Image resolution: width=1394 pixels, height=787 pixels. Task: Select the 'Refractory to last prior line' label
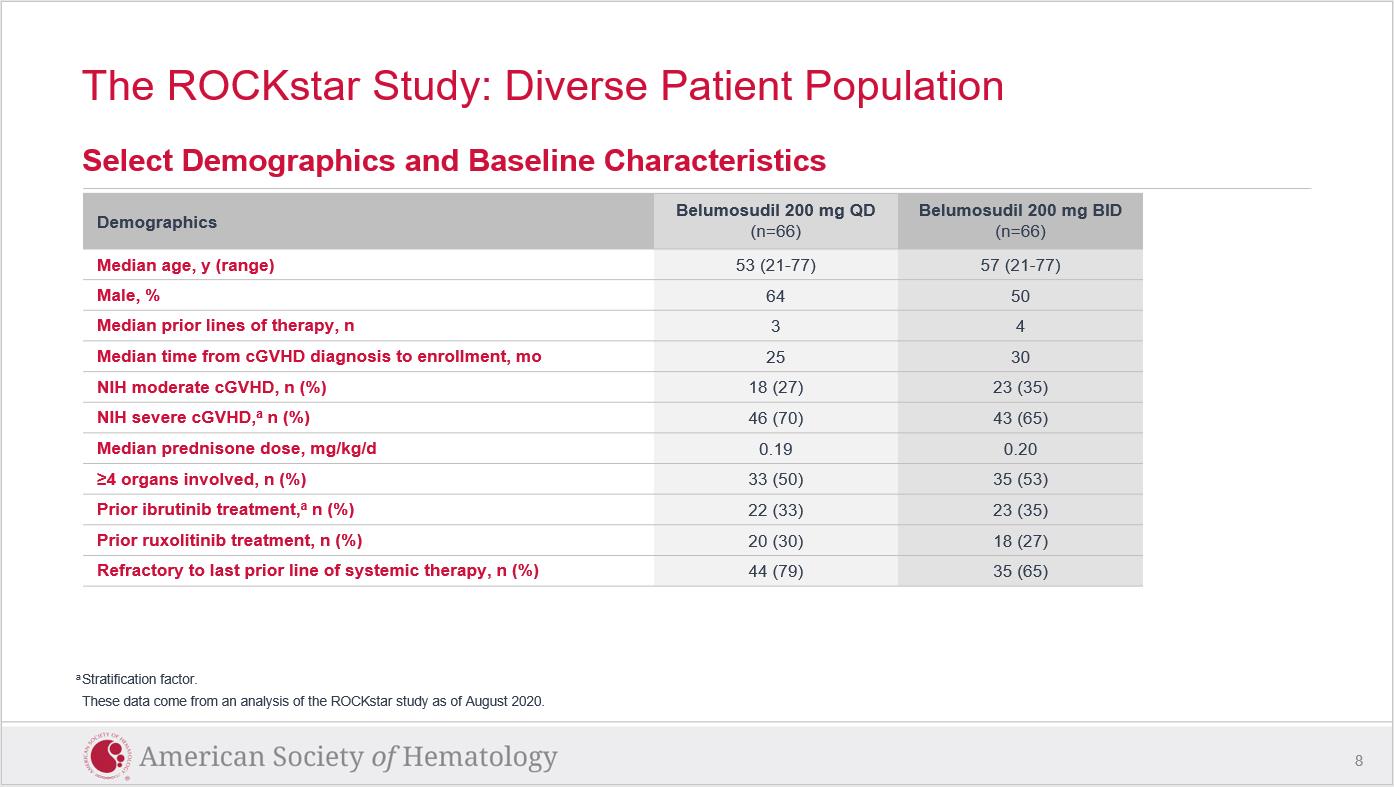318,570
